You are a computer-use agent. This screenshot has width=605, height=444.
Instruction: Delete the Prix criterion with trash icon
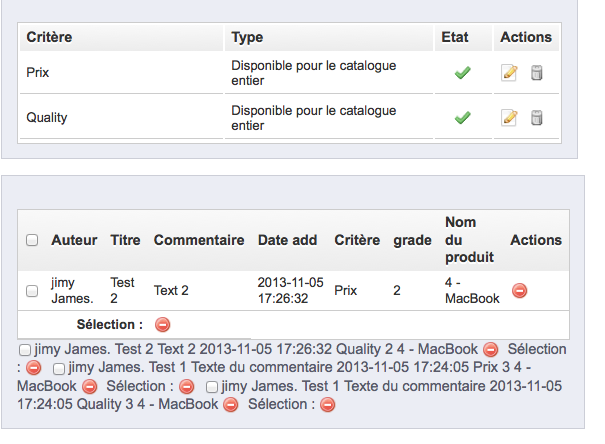coord(536,73)
